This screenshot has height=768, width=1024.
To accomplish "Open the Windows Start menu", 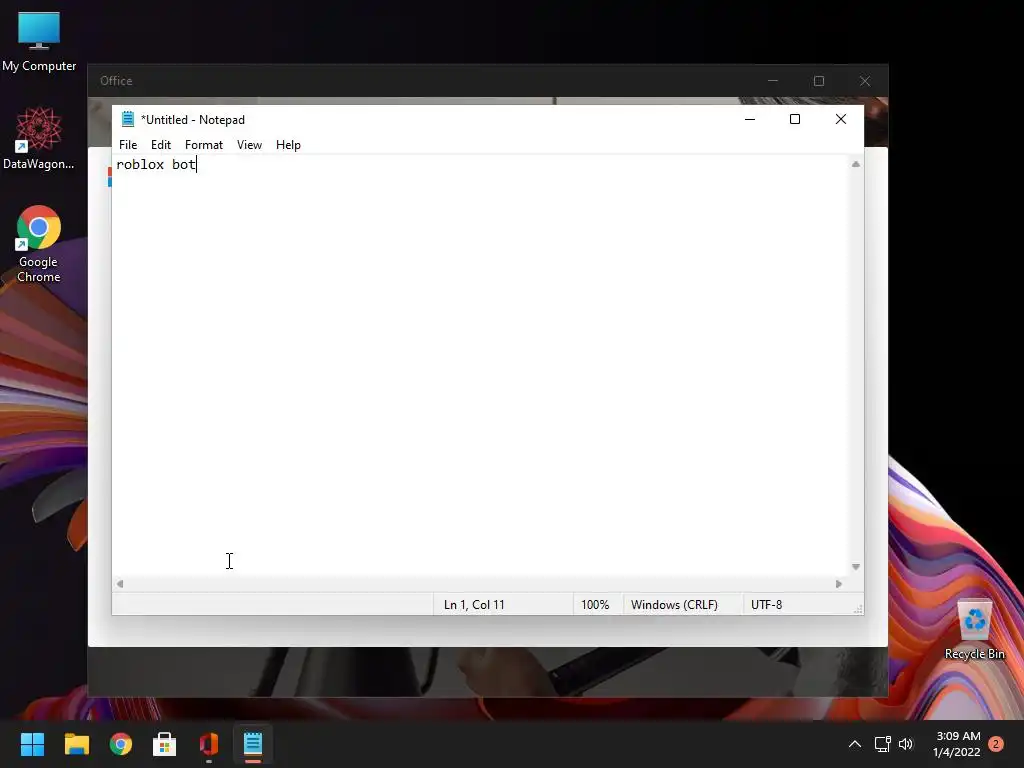I will pos(33,744).
